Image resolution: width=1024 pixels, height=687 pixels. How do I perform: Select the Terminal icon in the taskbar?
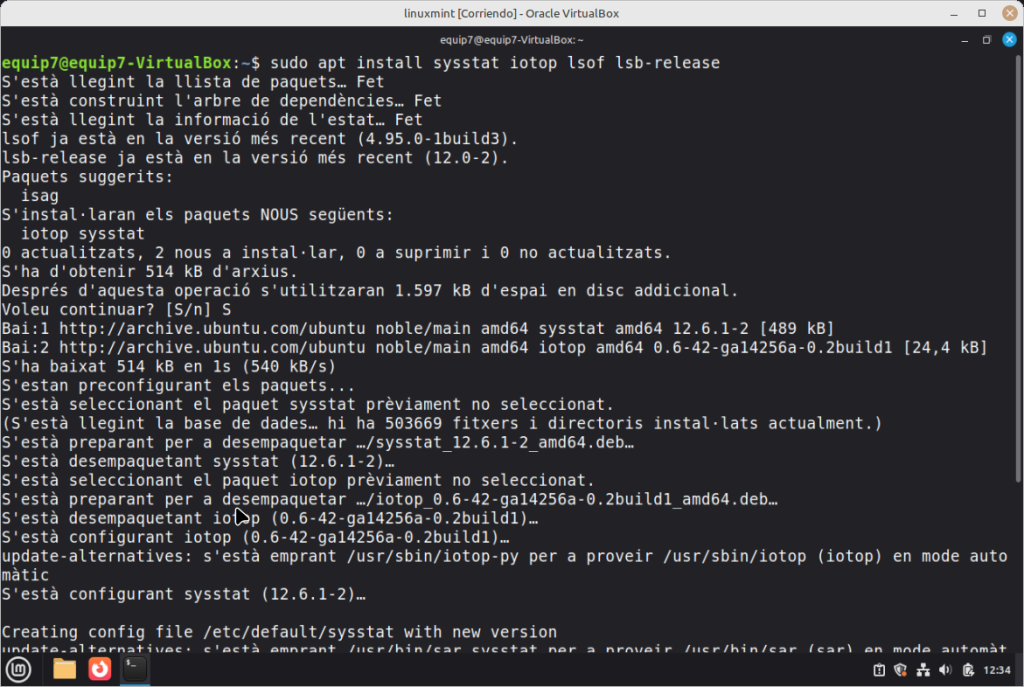(x=134, y=668)
